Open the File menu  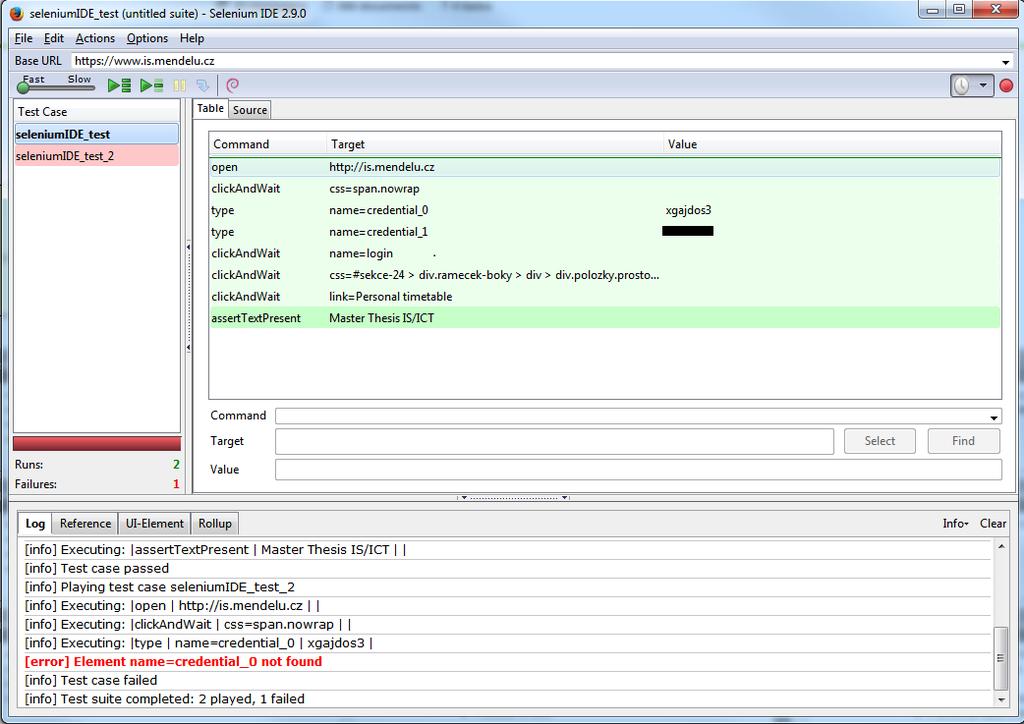[24, 39]
